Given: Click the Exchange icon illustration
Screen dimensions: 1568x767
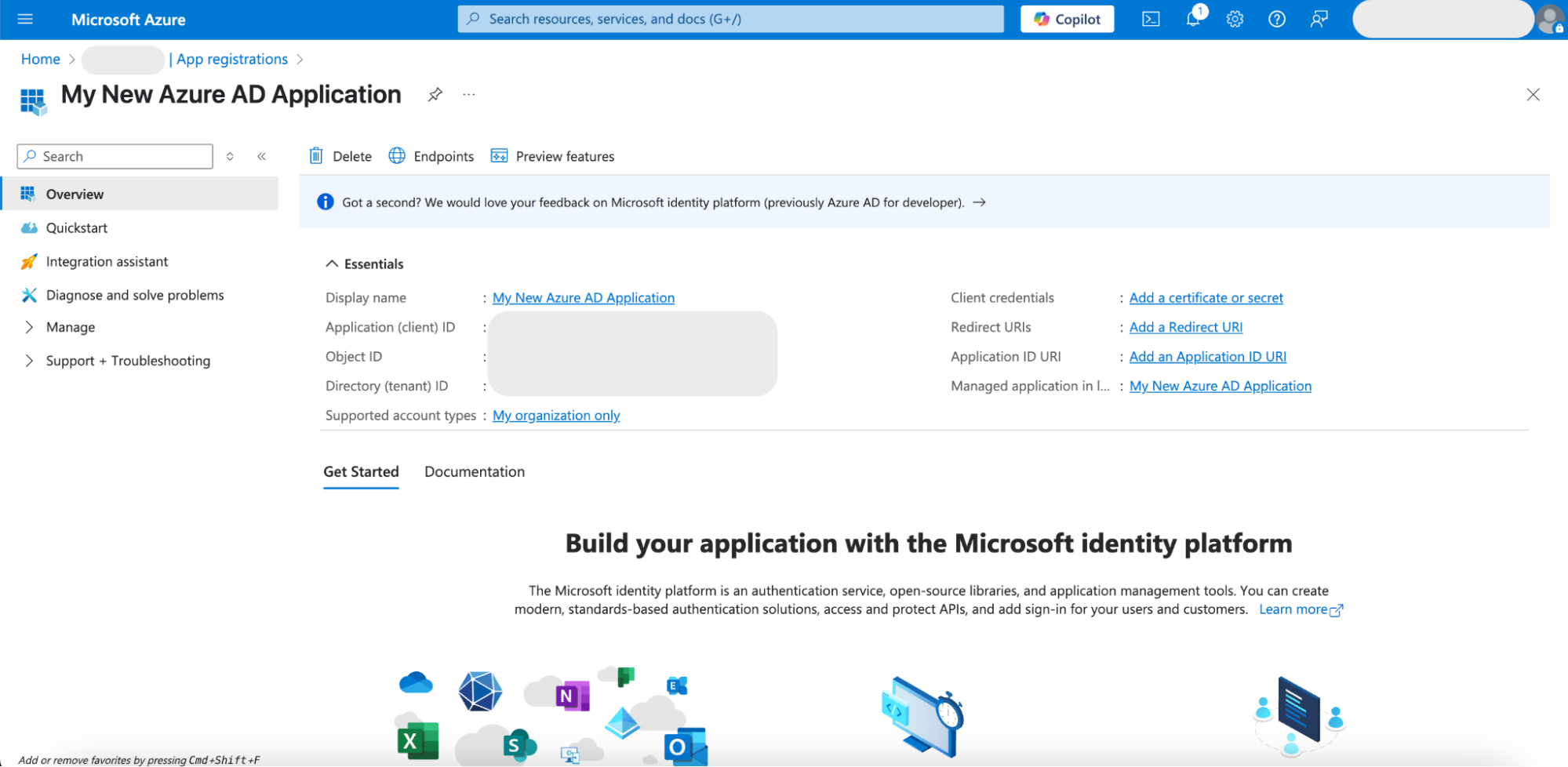Looking at the screenshot, I should [x=677, y=685].
